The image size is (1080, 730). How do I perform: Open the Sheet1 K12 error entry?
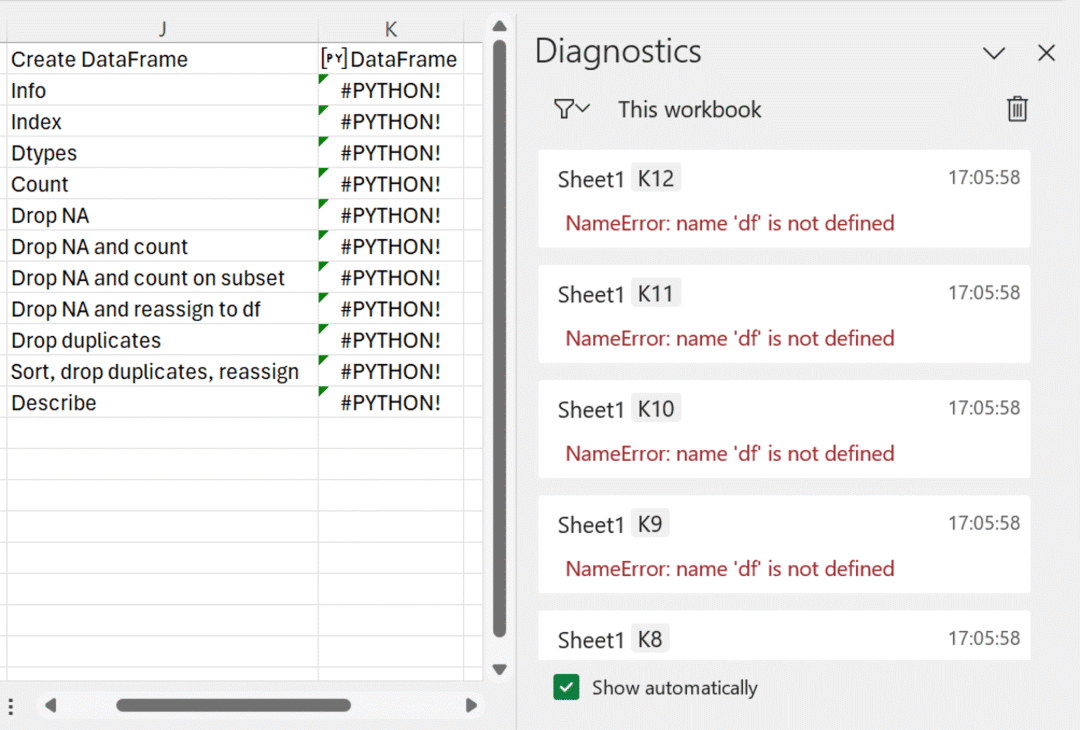(x=784, y=199)
